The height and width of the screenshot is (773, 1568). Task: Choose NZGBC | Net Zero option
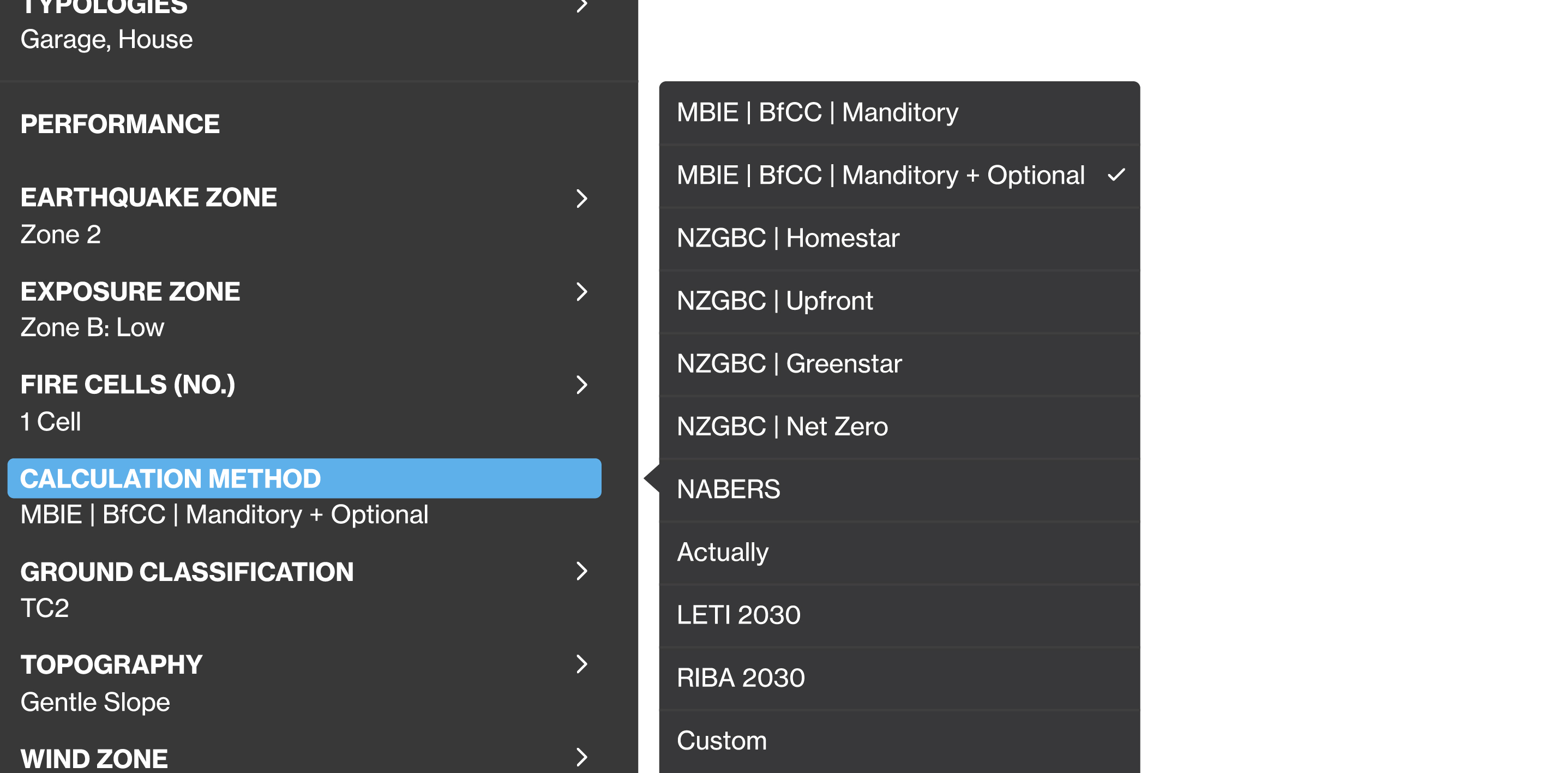[x=782, y=427]
